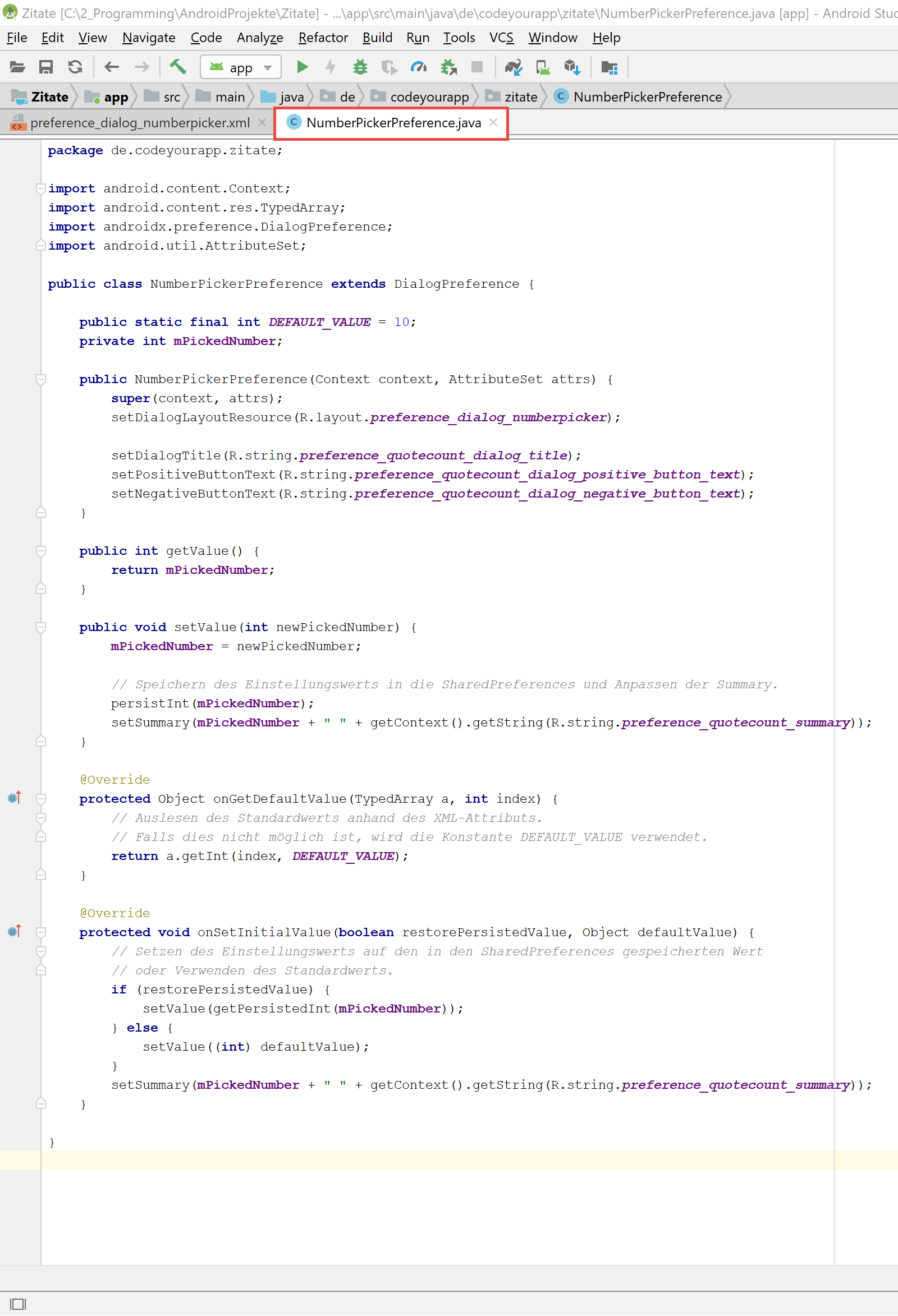898x1316 pixels.
Task: Click the java breadcrumb
Action: click(x=282, y=97)
